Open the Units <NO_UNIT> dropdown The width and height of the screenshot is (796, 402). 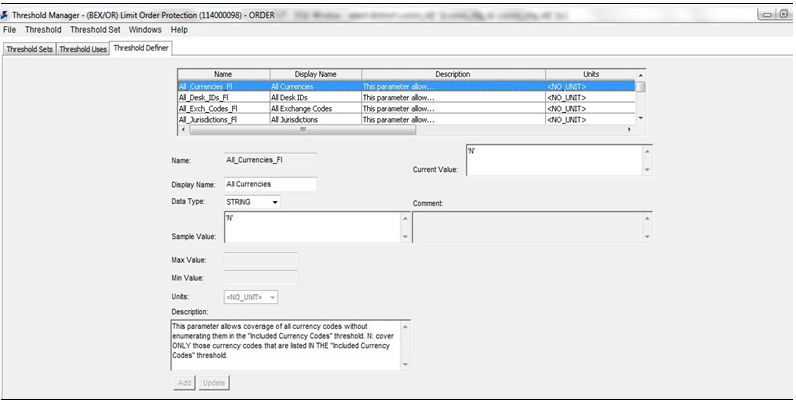click(251, 297)
